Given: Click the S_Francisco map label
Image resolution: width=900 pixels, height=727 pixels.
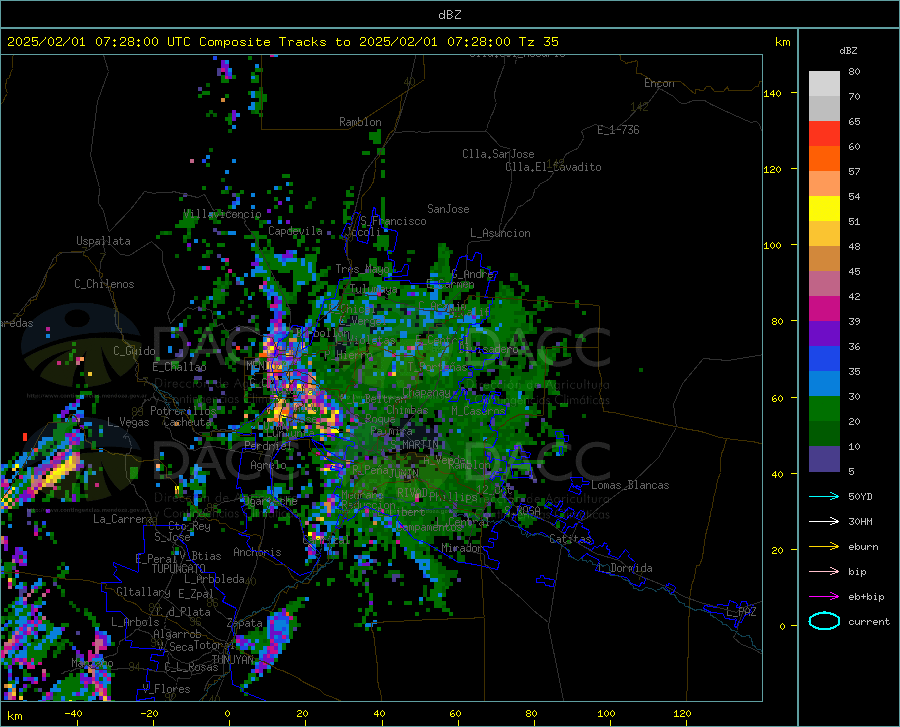Looking at the screenshot, I should 393,221.
